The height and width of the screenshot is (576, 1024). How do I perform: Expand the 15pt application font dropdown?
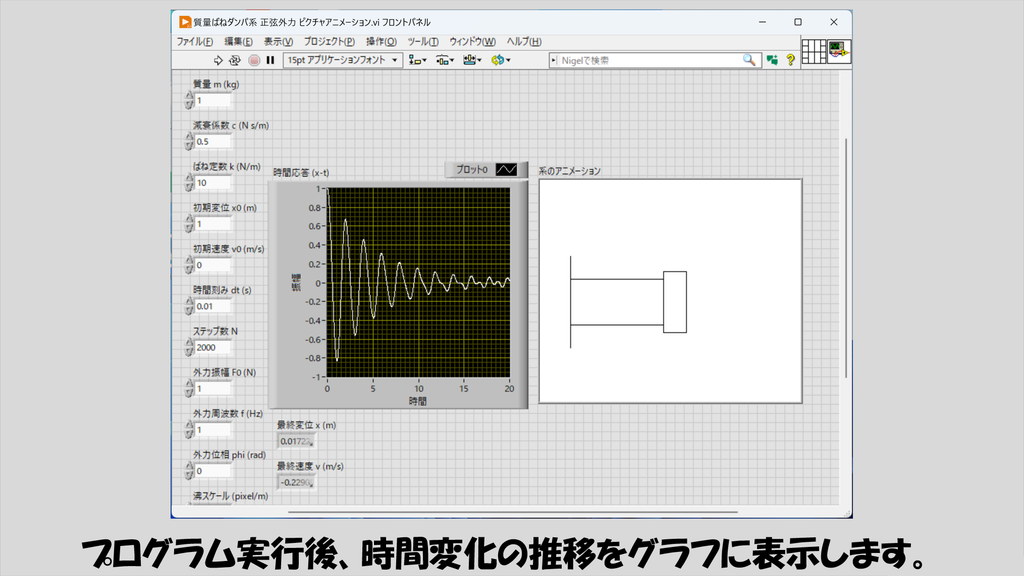click(x=342, y=60)
